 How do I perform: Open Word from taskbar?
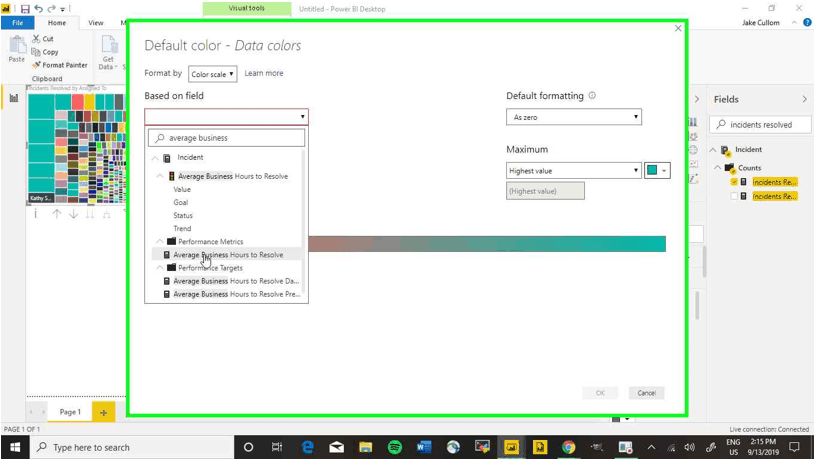click(x=424, y=447)
